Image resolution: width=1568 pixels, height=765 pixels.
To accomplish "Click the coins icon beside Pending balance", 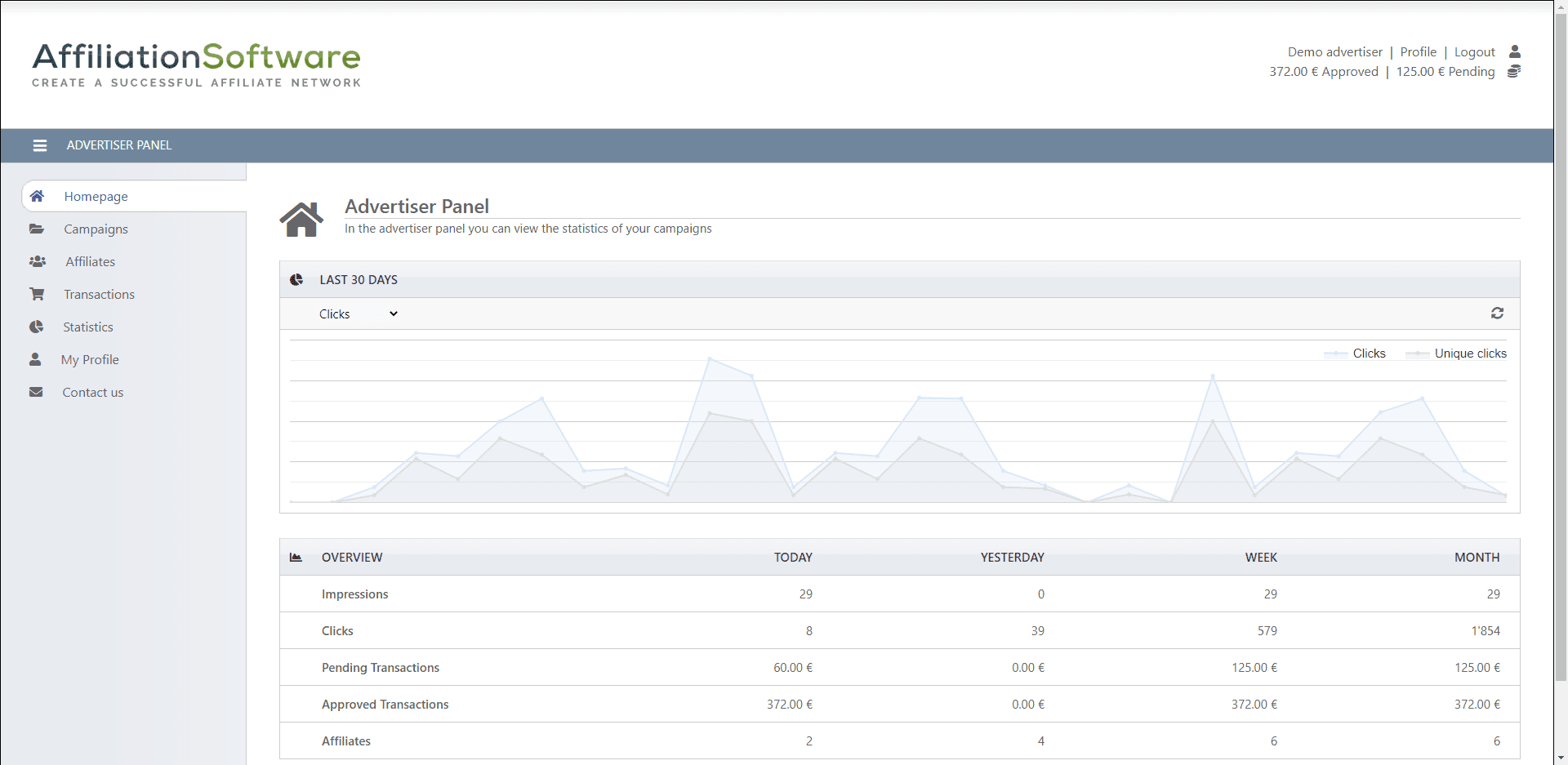I will click(x=1513, y=72).
